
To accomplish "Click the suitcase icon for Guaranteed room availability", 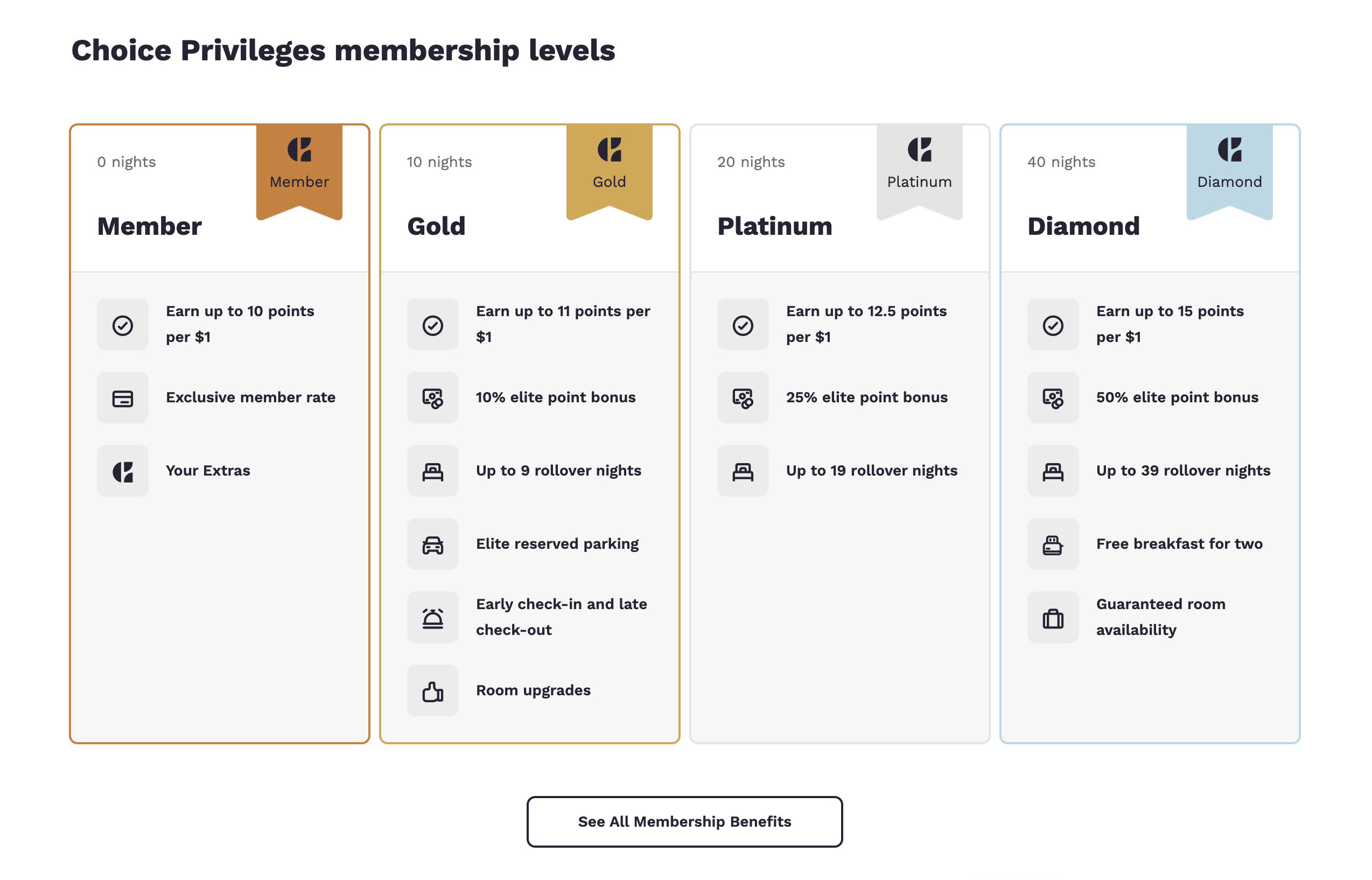I will [1053, 617].
